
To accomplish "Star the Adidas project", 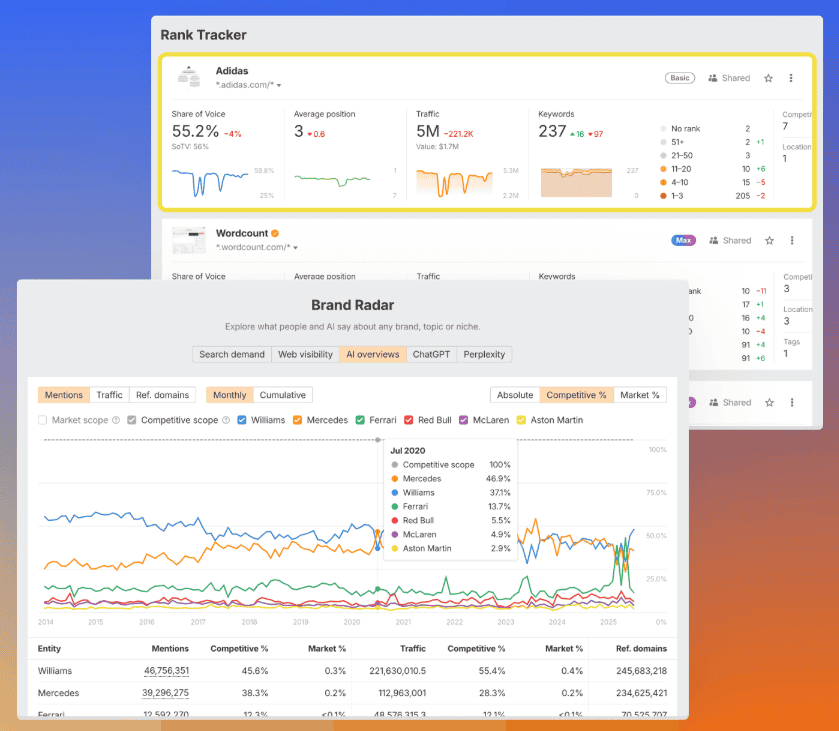I will pos(768,77).
